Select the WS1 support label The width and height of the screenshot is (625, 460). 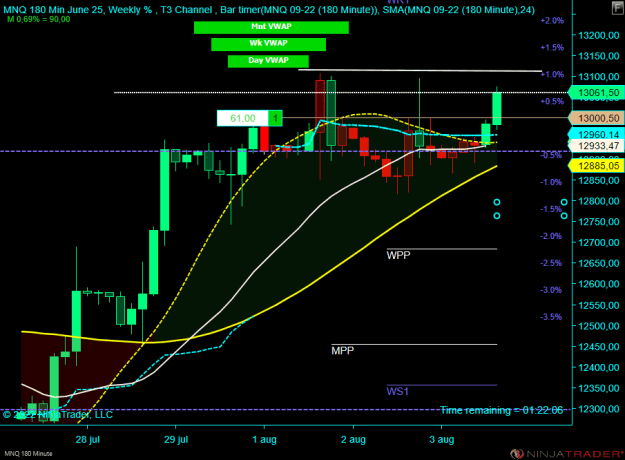(x=397, y=391)
